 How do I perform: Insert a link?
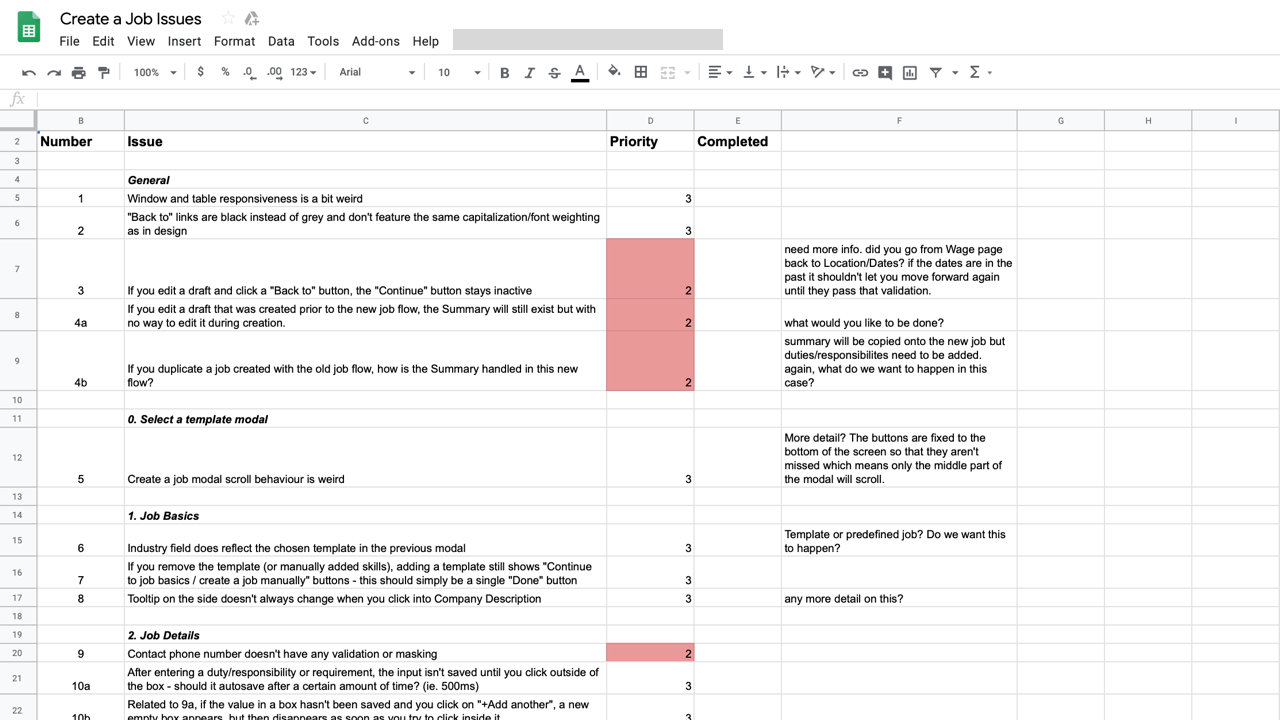click(x=860, y=72)
